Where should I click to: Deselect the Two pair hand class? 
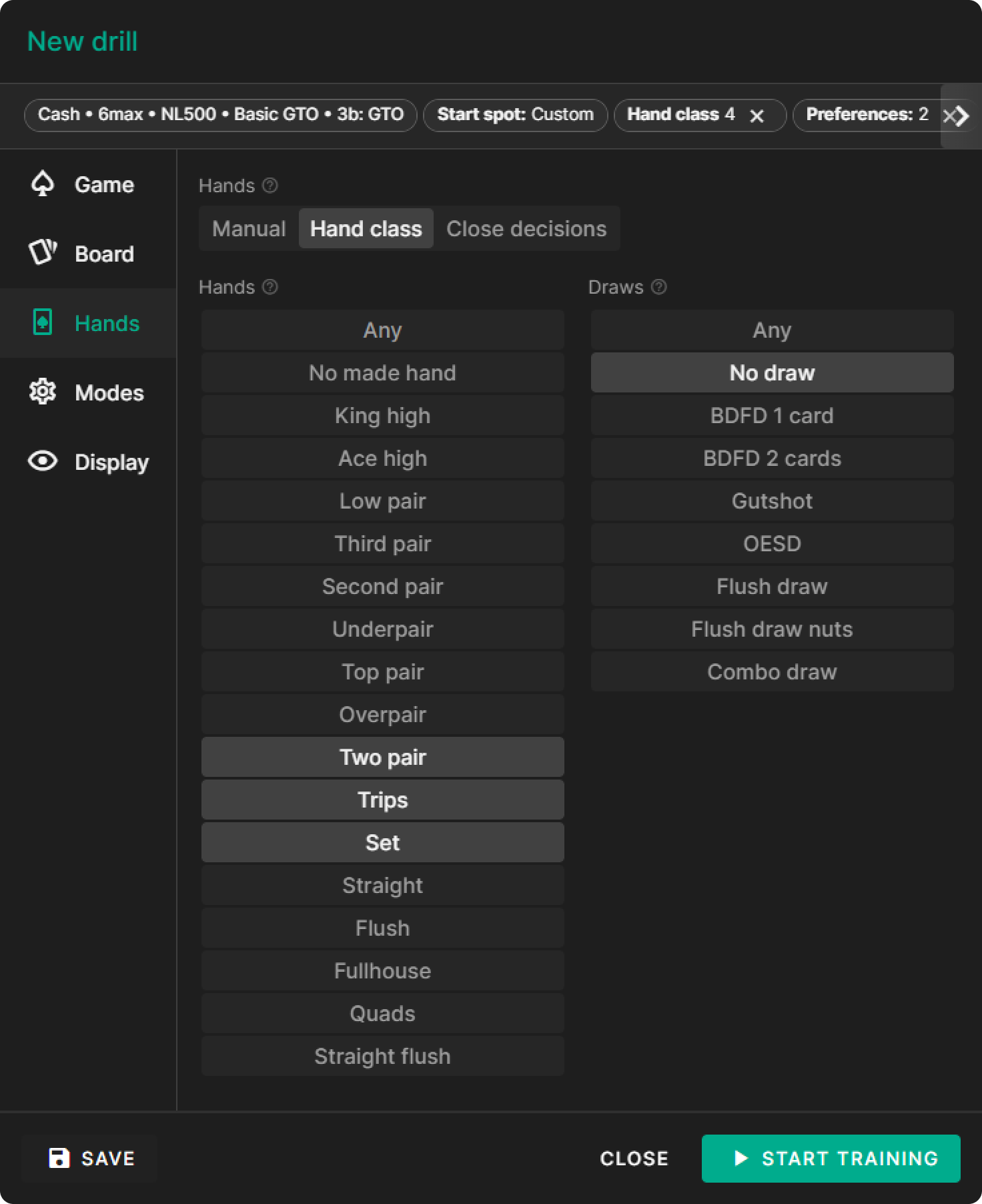click(382, 758)
